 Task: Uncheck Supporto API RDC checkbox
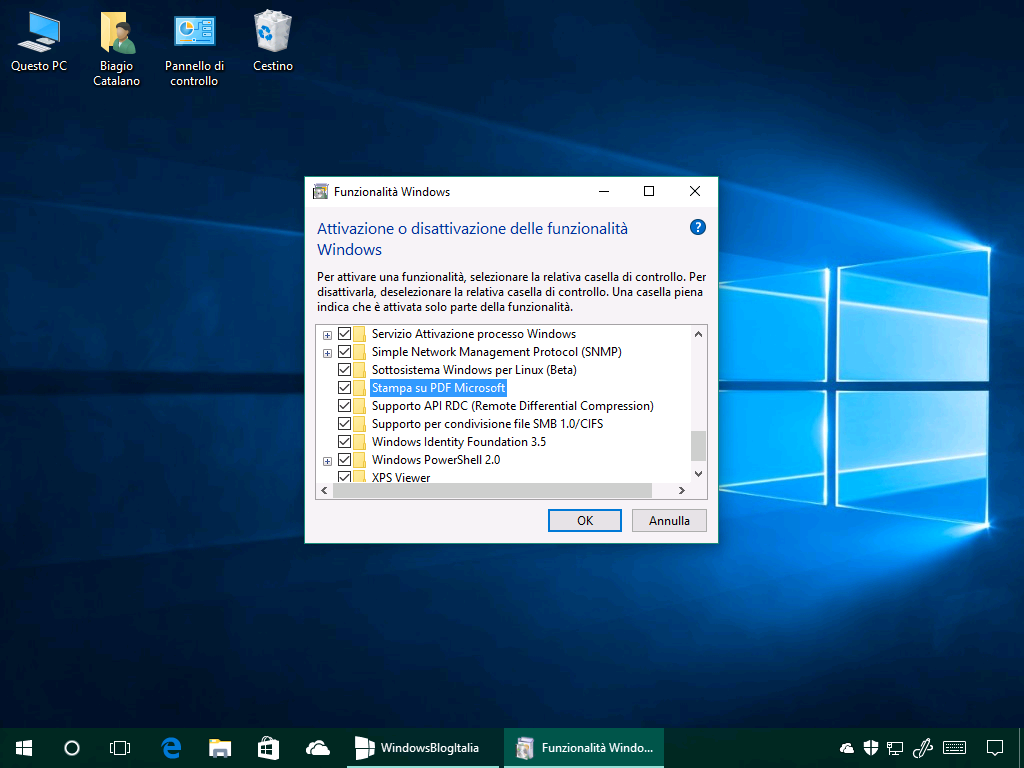point(344,406)
